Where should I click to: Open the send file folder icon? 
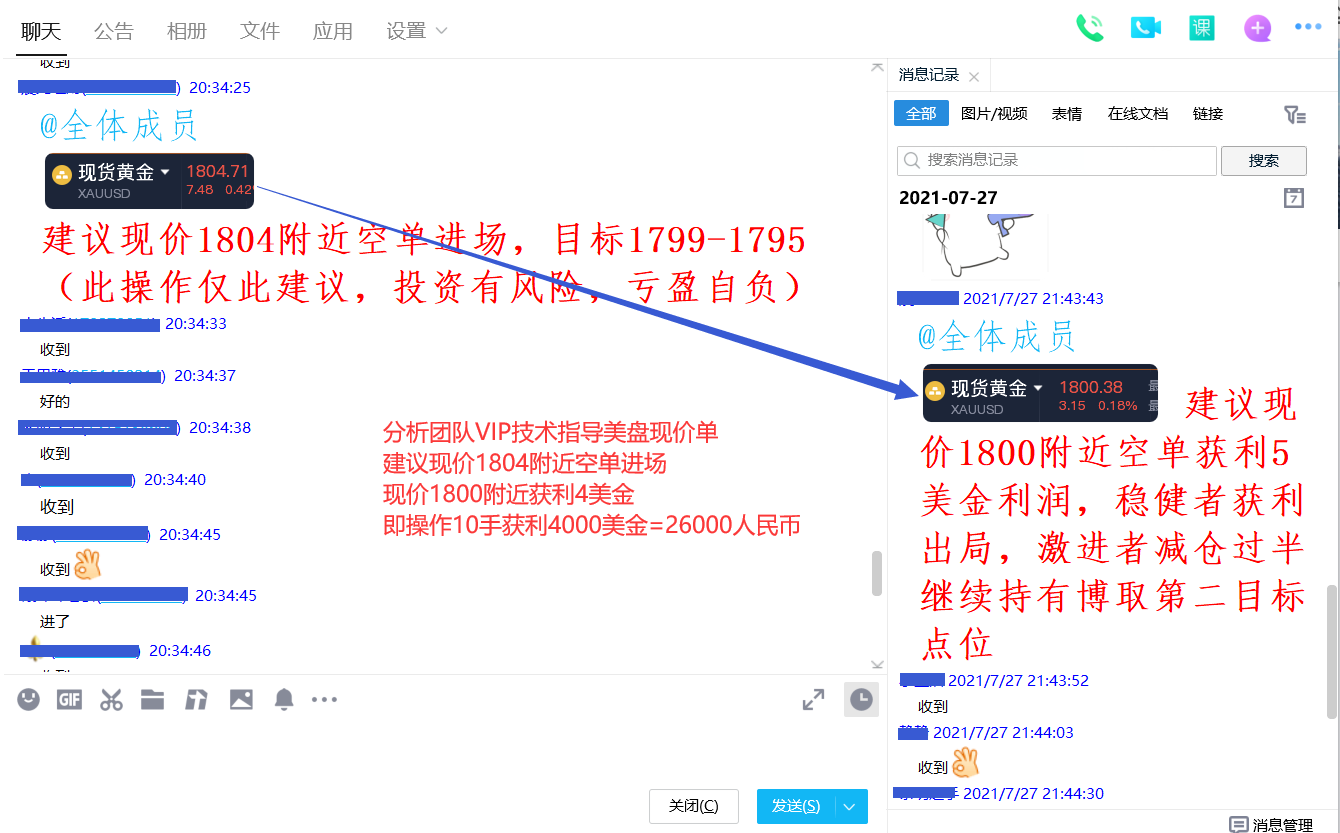(x=152, y=700)
